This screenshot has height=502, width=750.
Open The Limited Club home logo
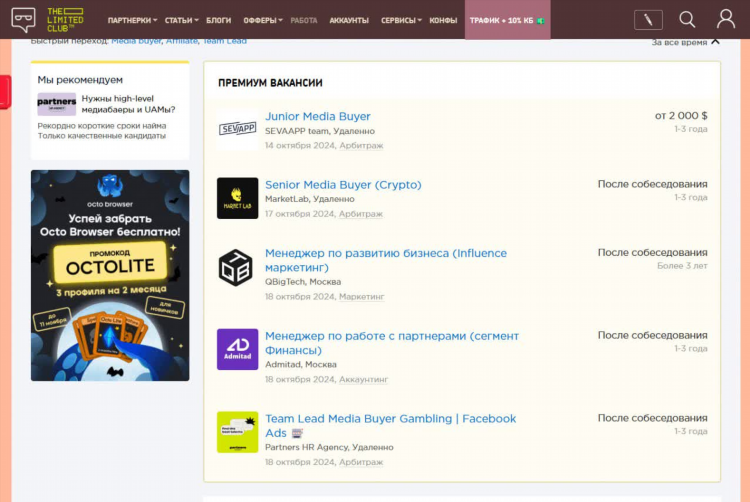tap(66, 20)
